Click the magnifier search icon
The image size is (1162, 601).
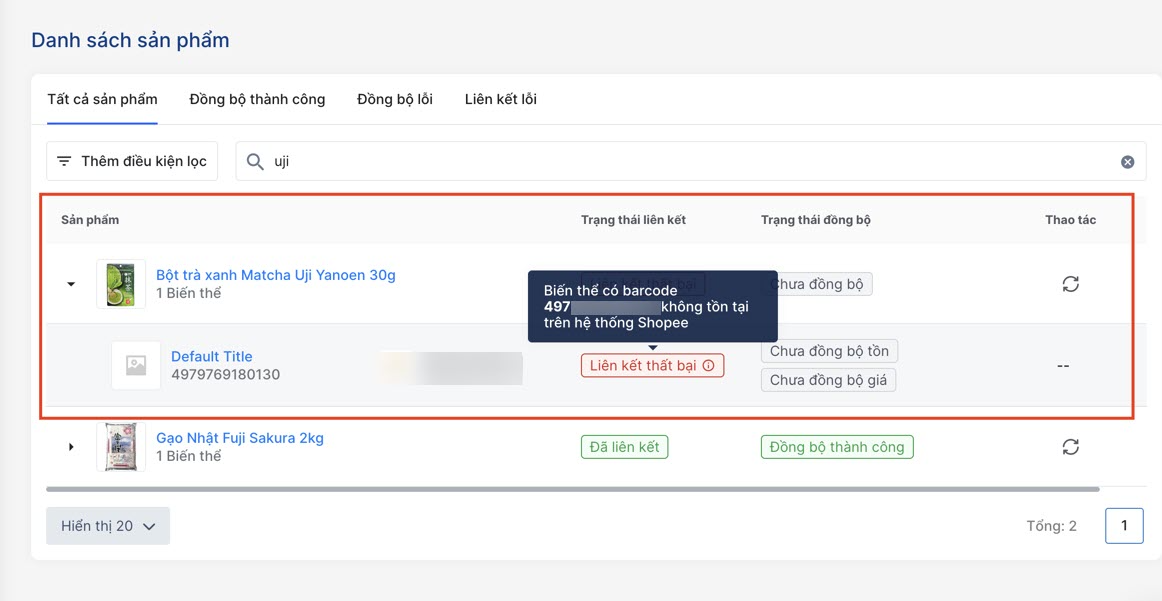coord(255,162)
